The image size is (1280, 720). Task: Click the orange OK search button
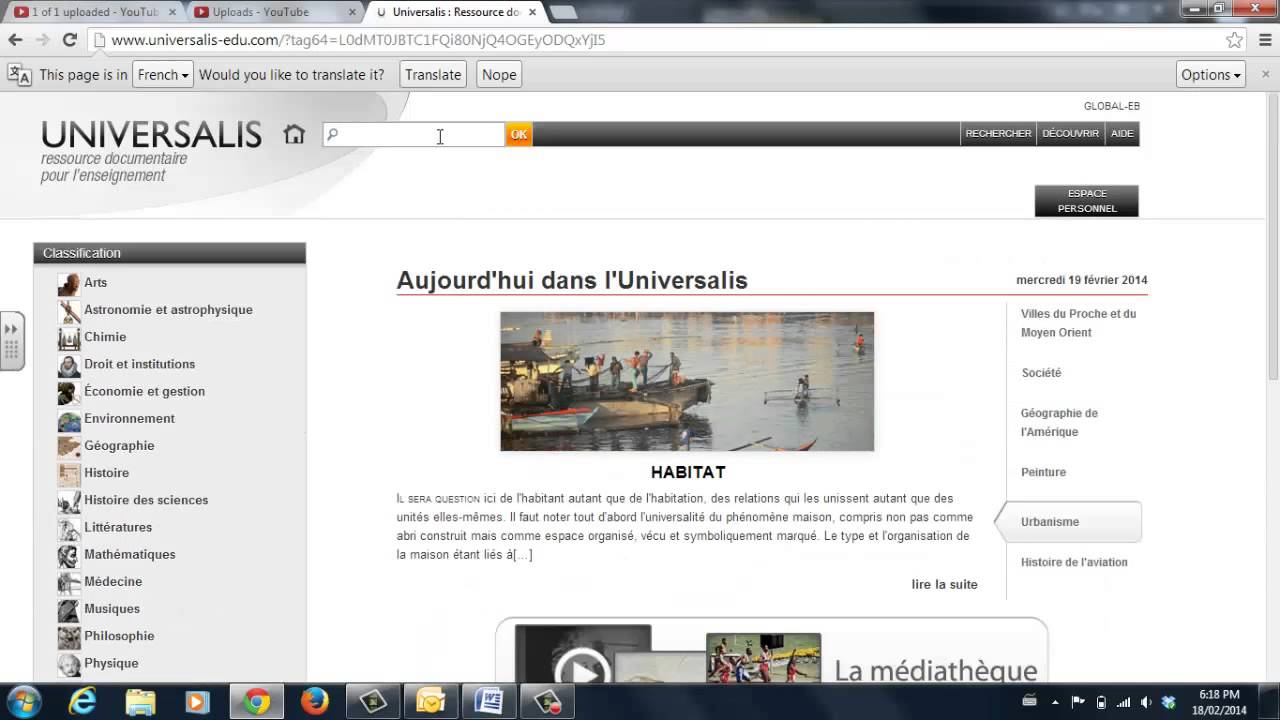tap(518, 134)
